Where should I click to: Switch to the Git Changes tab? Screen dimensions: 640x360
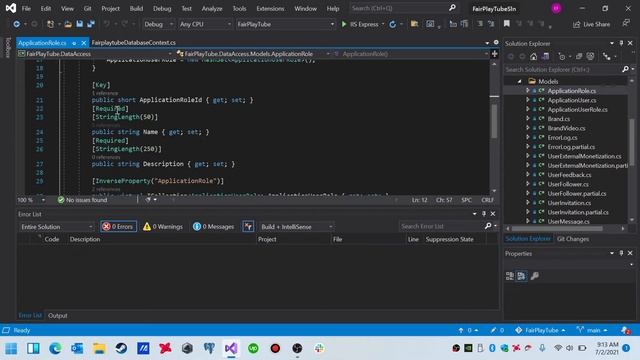573,239
